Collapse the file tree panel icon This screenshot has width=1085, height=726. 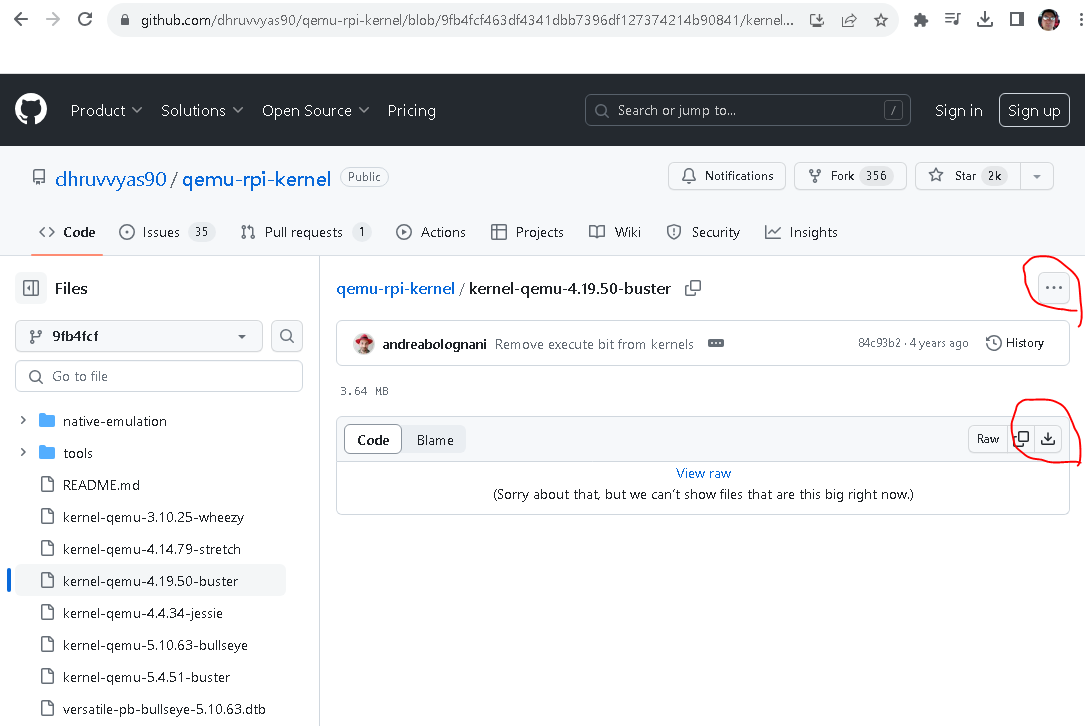tap(31, 288)
